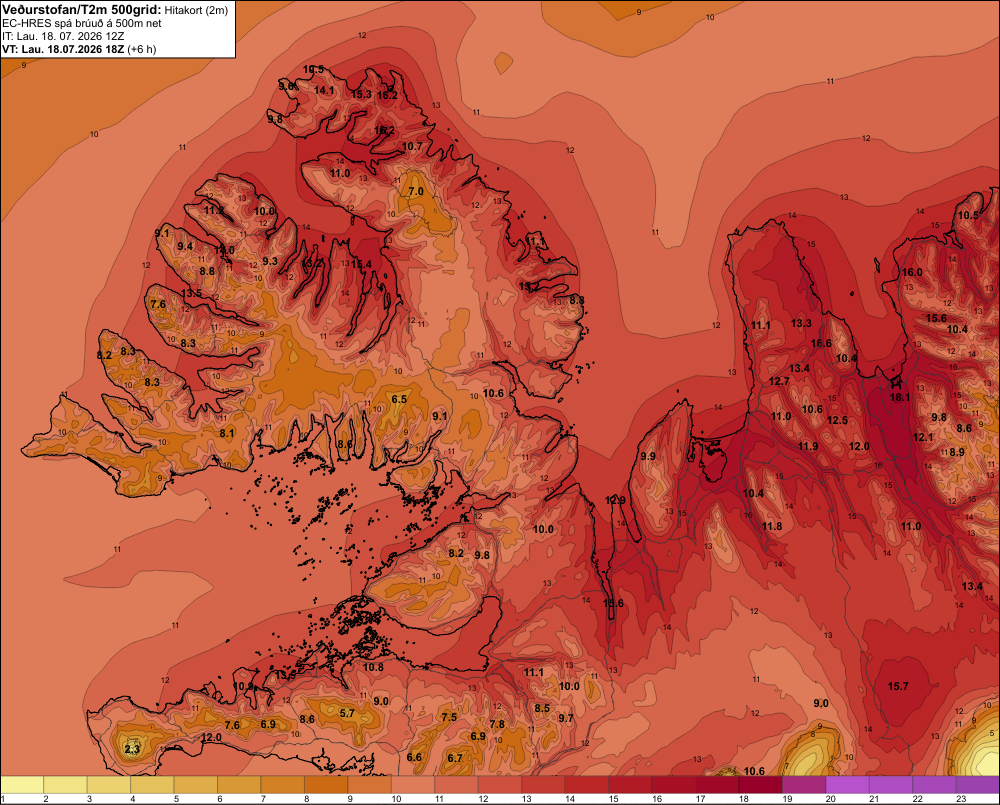Click the 9.3 temperature value
Image resolution: width=1000 pixels, height=805 pixels.
tap(270, 261)
